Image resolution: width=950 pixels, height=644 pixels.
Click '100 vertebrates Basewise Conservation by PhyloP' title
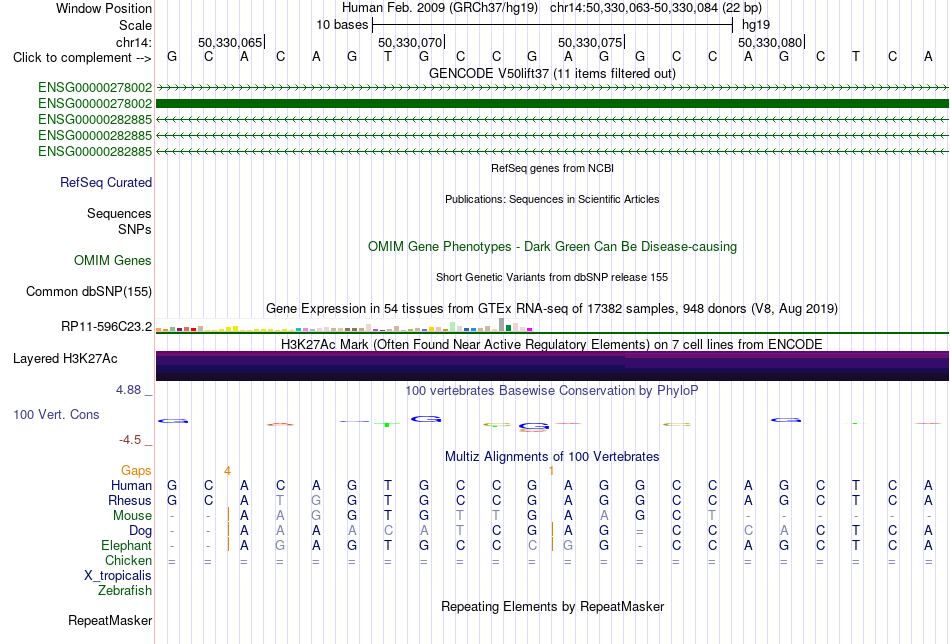coord(552,391)
